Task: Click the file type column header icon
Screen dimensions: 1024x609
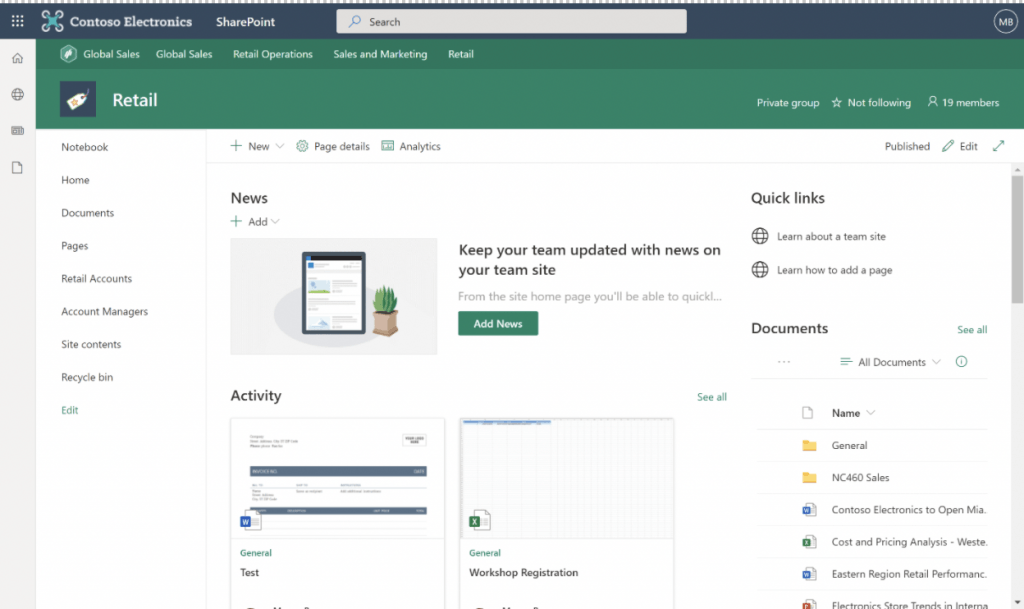Action: [x=808, y=413]
